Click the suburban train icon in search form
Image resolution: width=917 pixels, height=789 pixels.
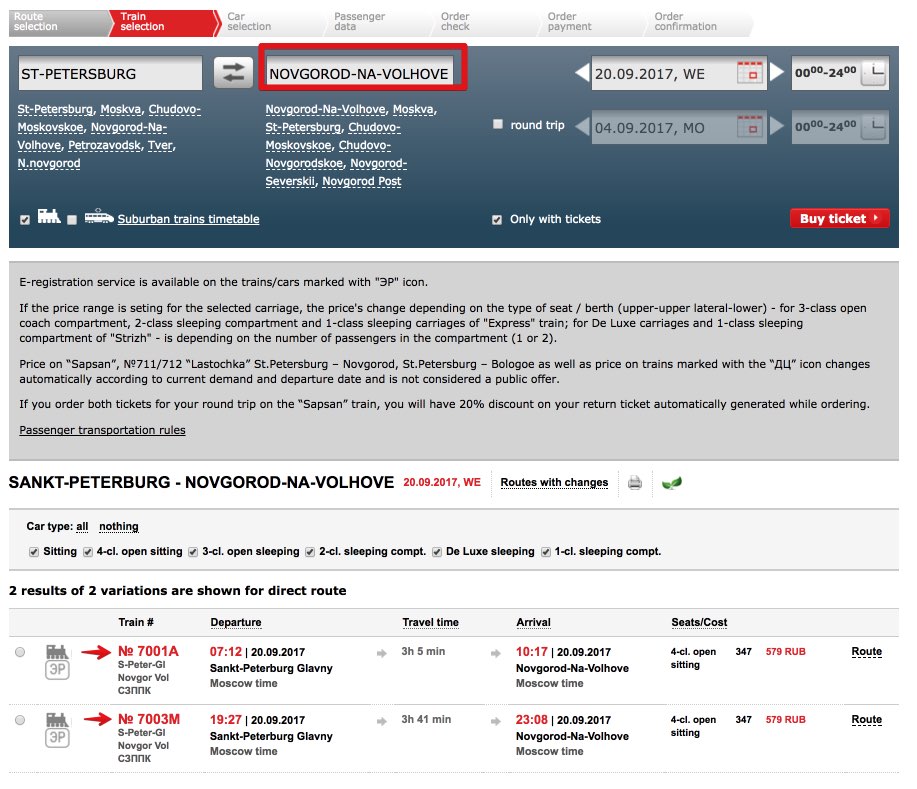coord(99,216)
